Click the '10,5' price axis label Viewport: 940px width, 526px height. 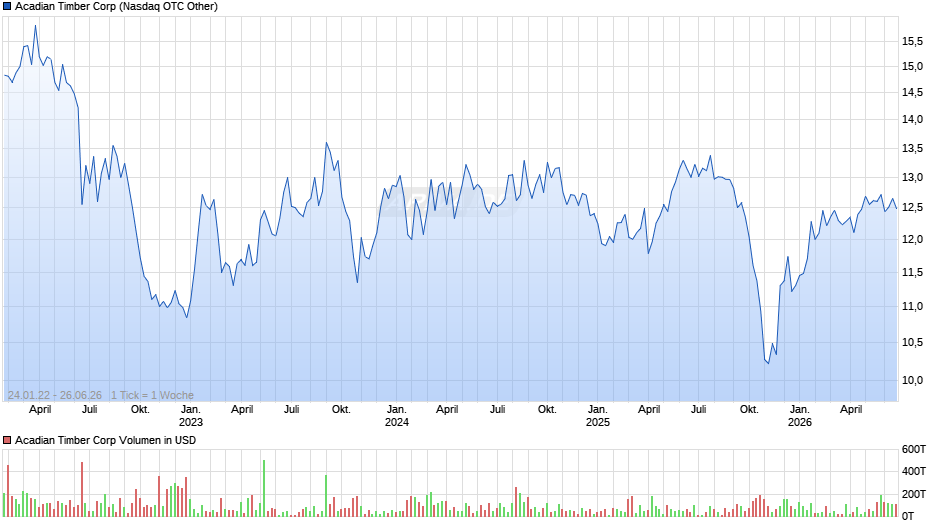point(912,342)
